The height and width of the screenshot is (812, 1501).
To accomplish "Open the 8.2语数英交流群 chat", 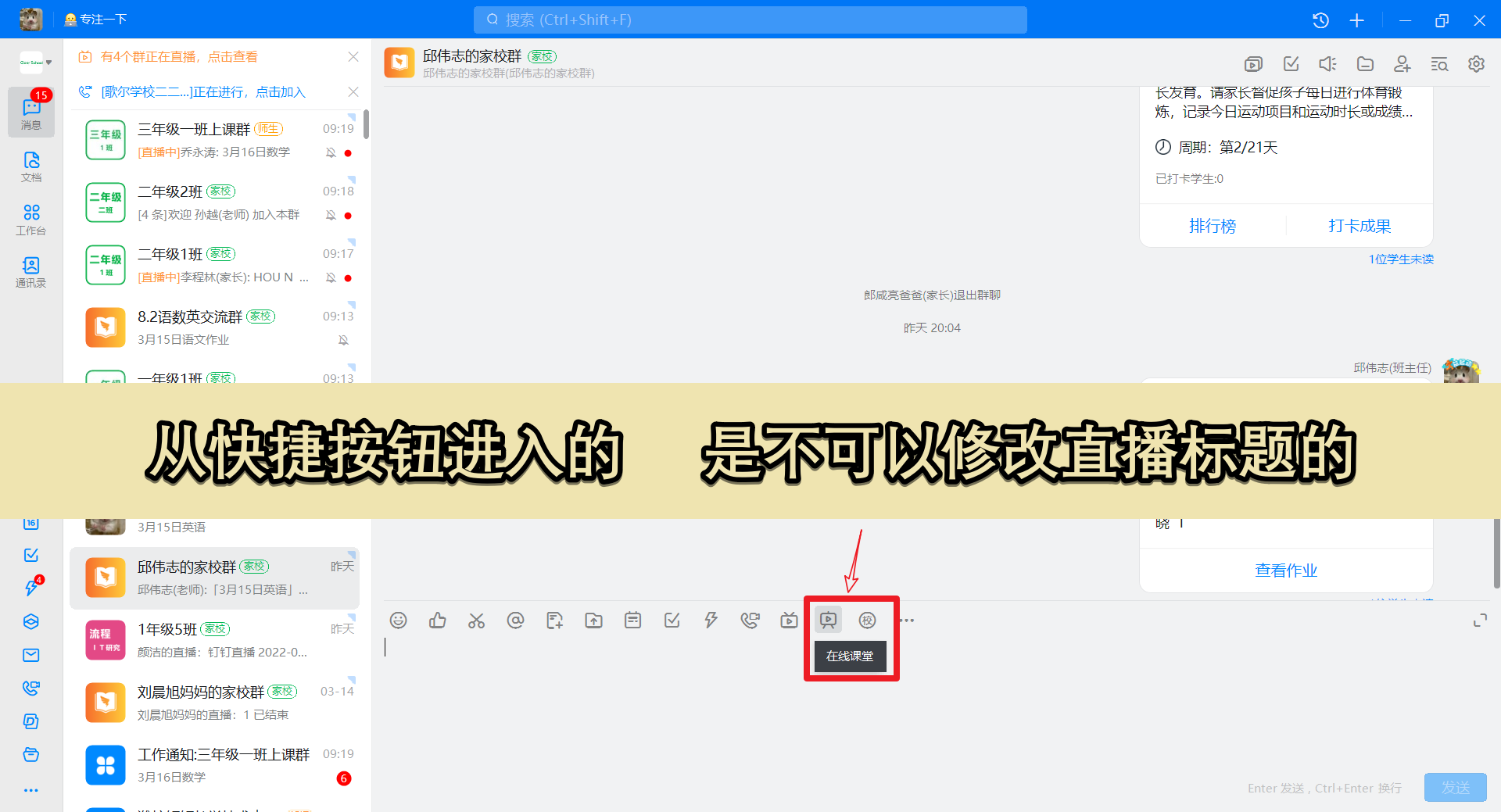I will click(215, 328).
